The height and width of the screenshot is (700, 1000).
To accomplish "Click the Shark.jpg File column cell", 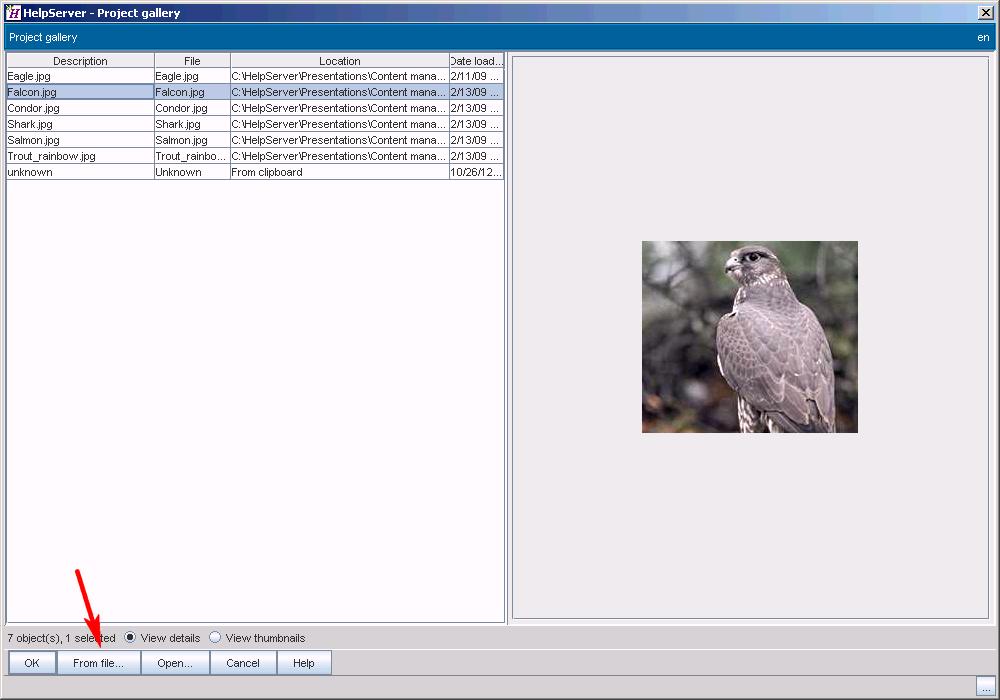I will [192, 124].
